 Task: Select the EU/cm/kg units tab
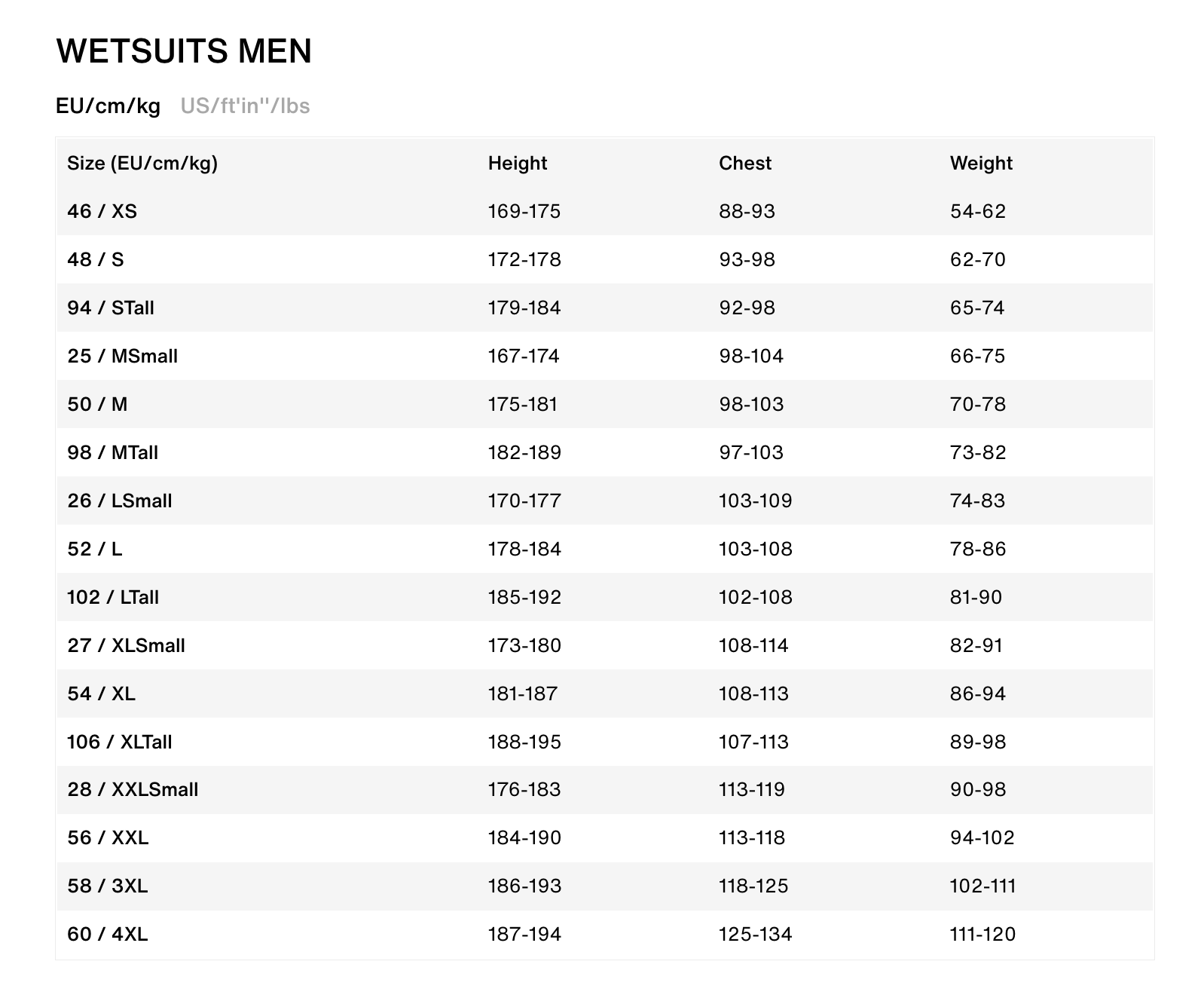coord(108,106)
